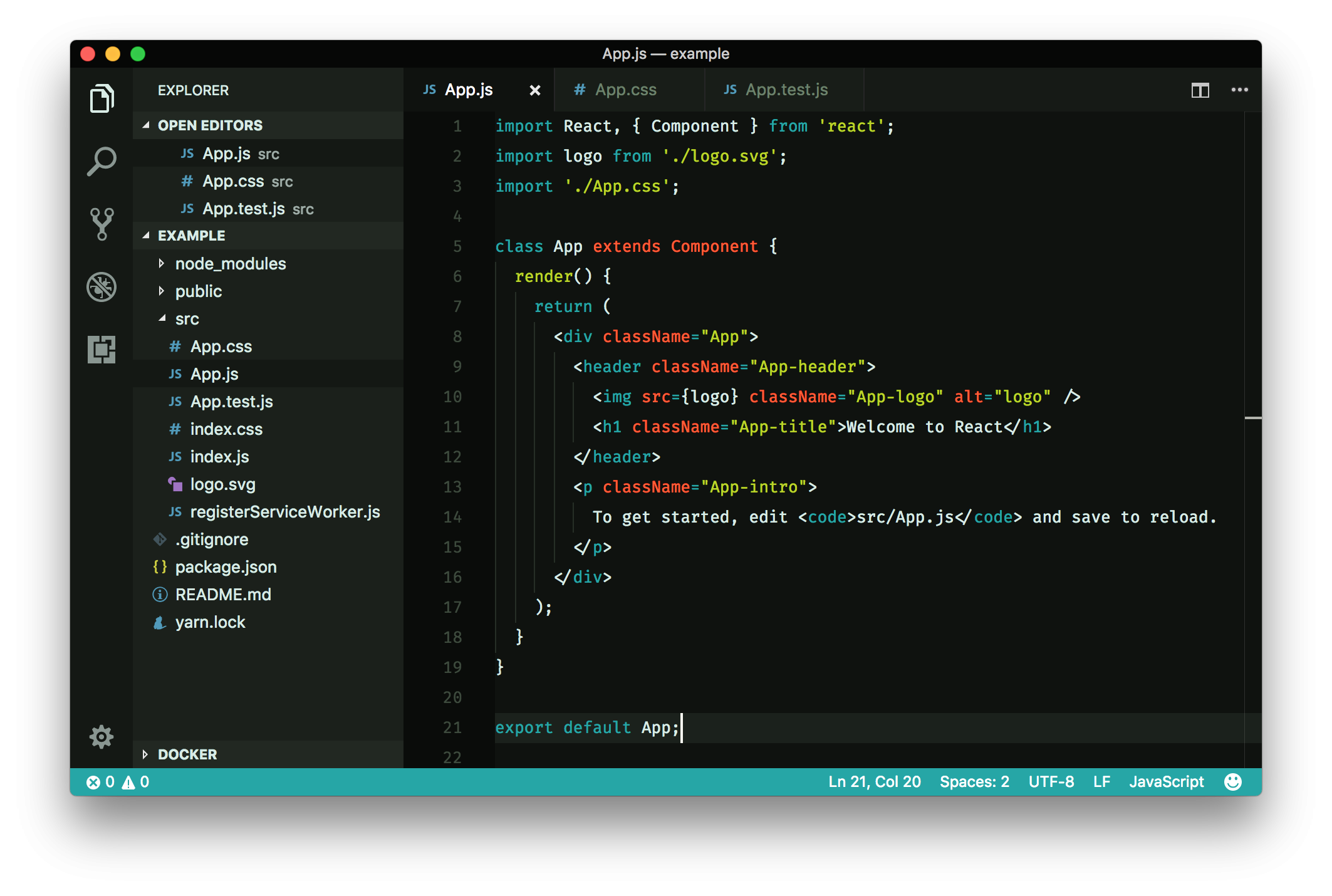Click JS icon next to registerServiceWorker.js
The image size is (1332, 896).
click(175, 511)
